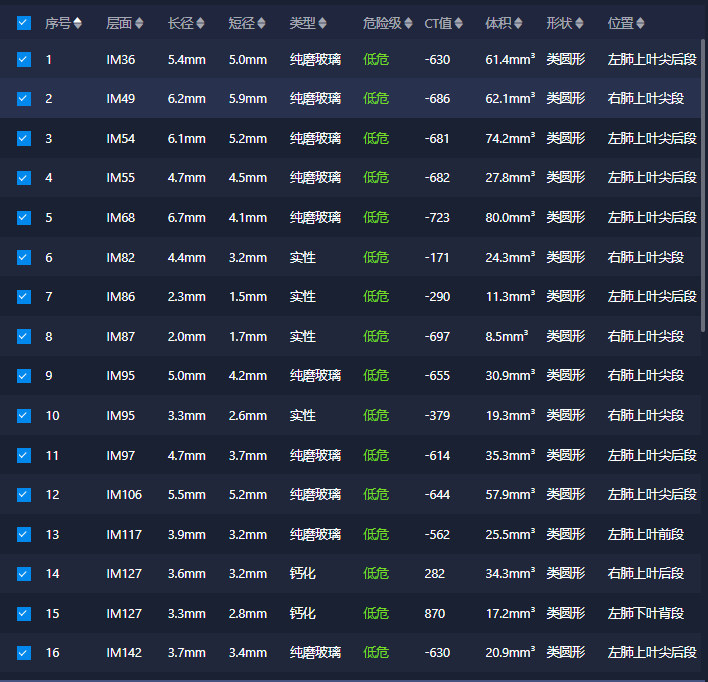Sort by 位置 column sort icon

[640, 23]
